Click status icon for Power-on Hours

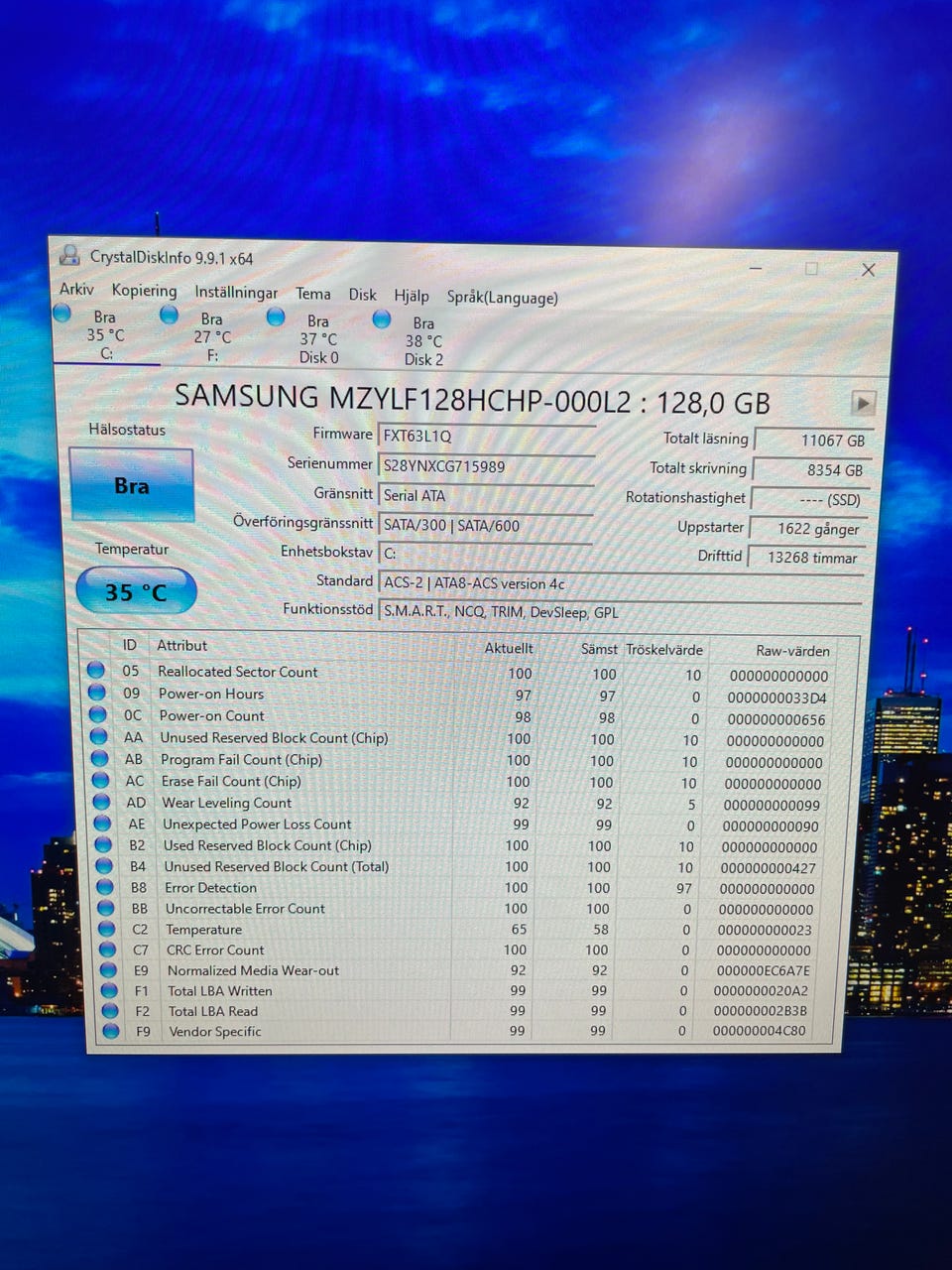(97, 694)
